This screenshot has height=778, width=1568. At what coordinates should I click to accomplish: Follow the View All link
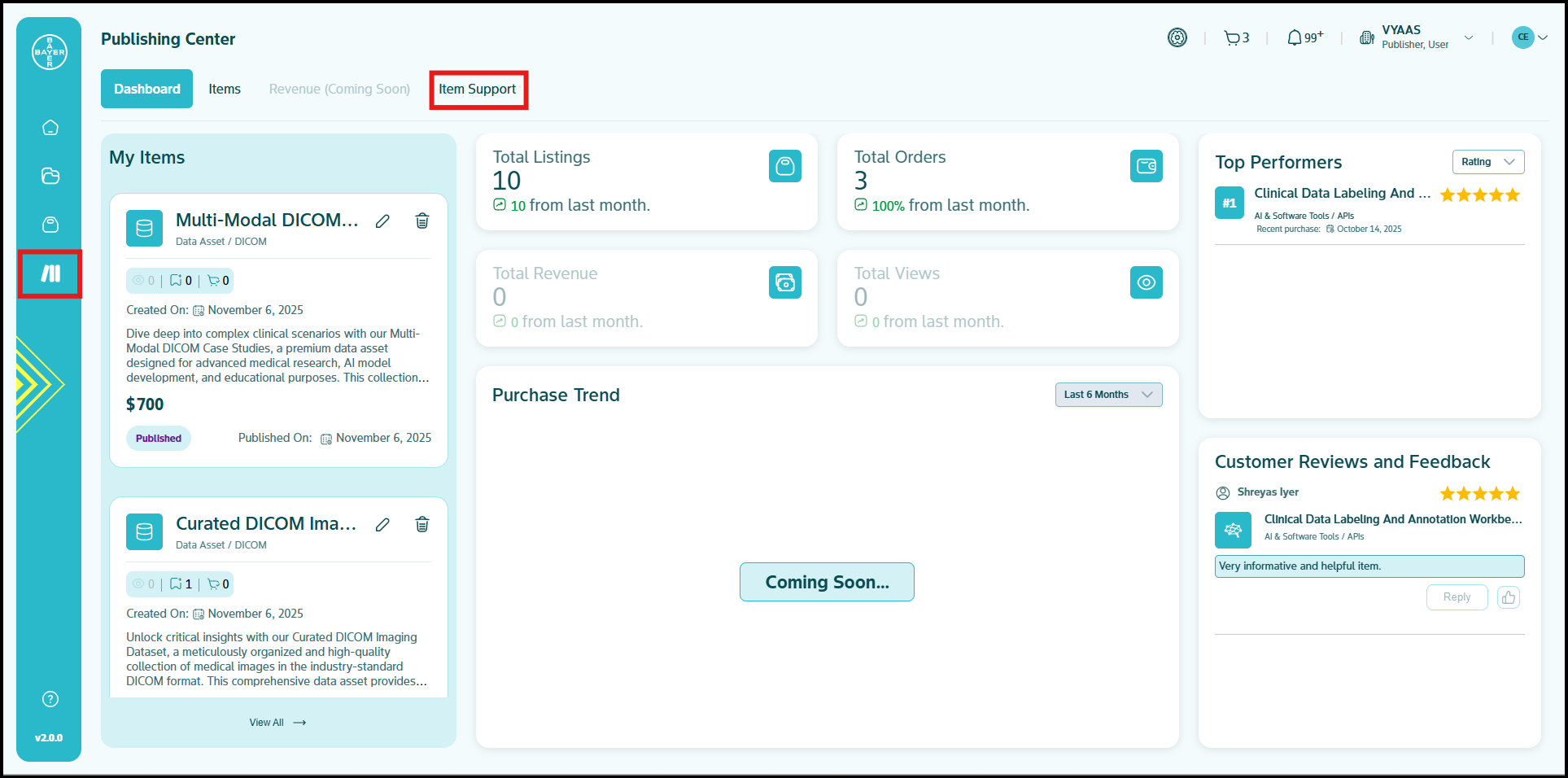[277, 723]
